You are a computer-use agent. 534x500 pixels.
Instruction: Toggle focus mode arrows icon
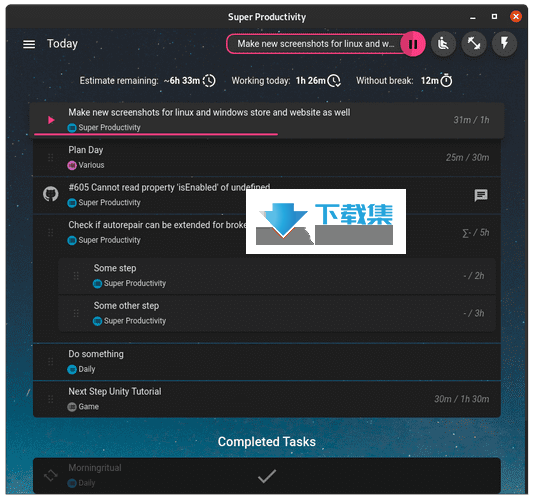coord(474,44)
